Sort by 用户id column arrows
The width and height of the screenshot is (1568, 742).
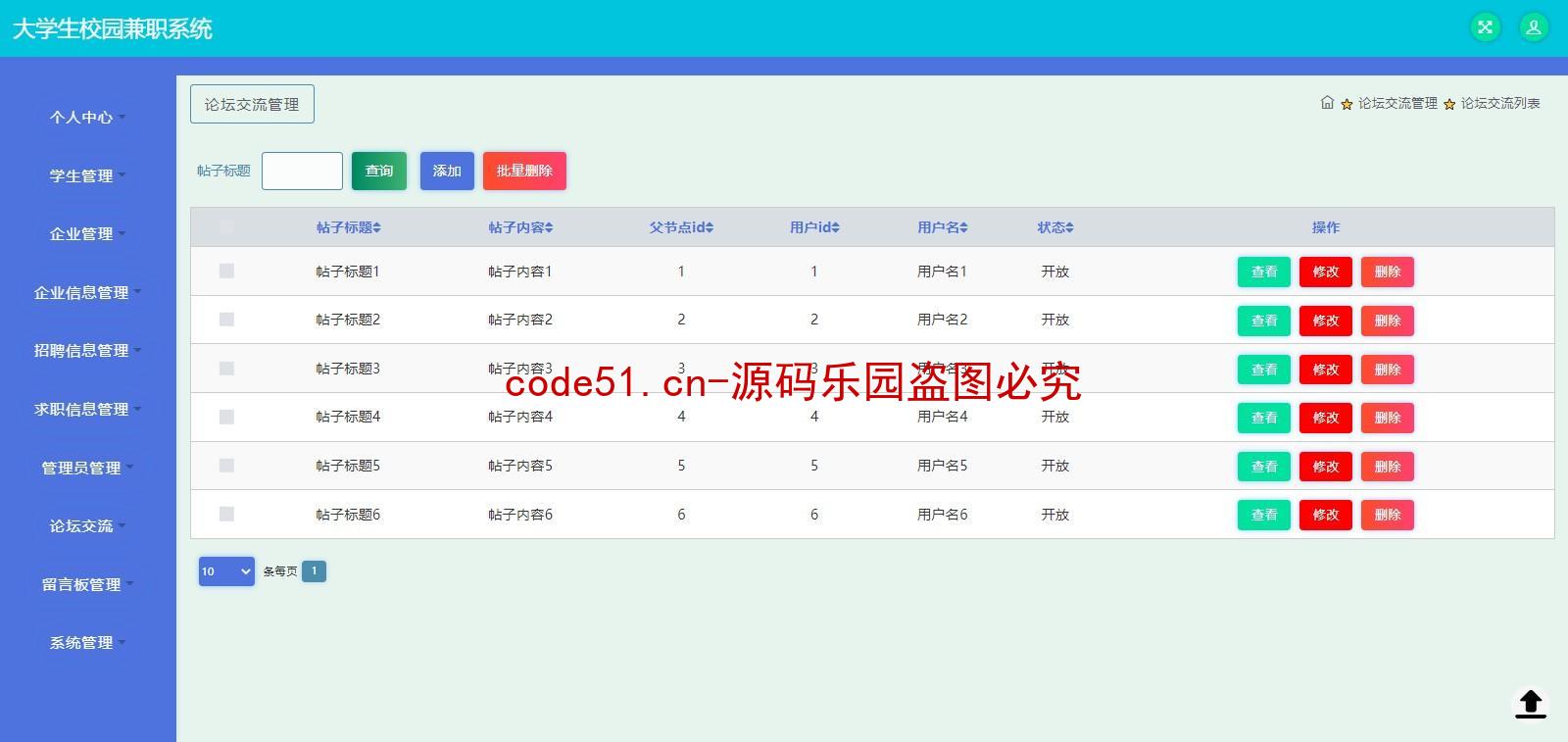pos(836,227)
